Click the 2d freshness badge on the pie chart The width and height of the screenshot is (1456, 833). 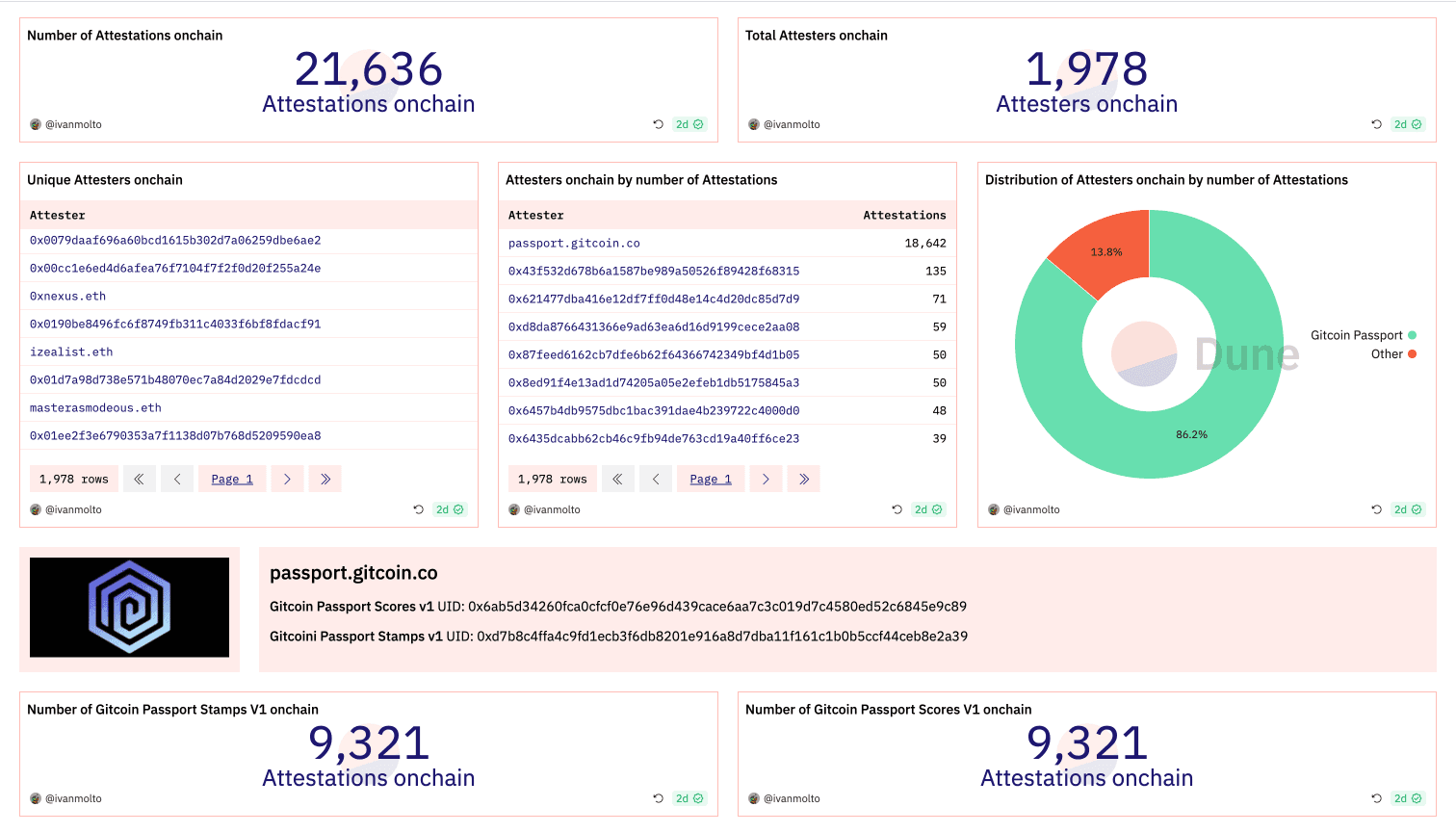pyautogui.click(x=1408, y=509)
